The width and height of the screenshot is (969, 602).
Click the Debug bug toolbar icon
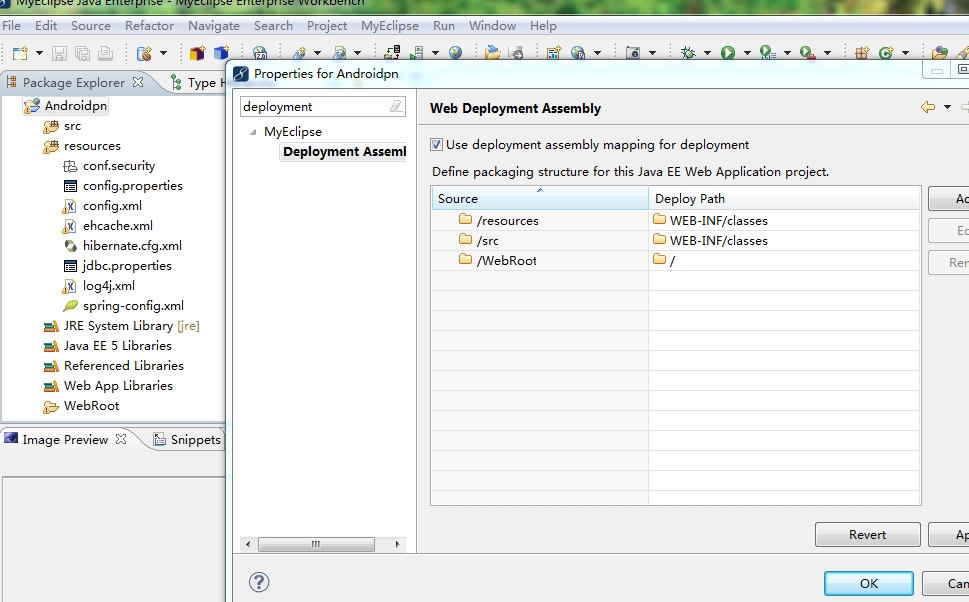[x=688, y=53]
